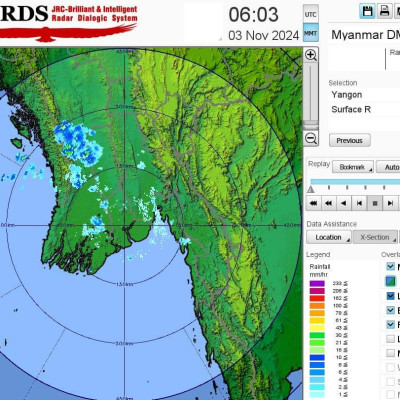Enable the first unchecked overlay checkbox
Viewport: 400px width, 400px height.
point(390,339)
